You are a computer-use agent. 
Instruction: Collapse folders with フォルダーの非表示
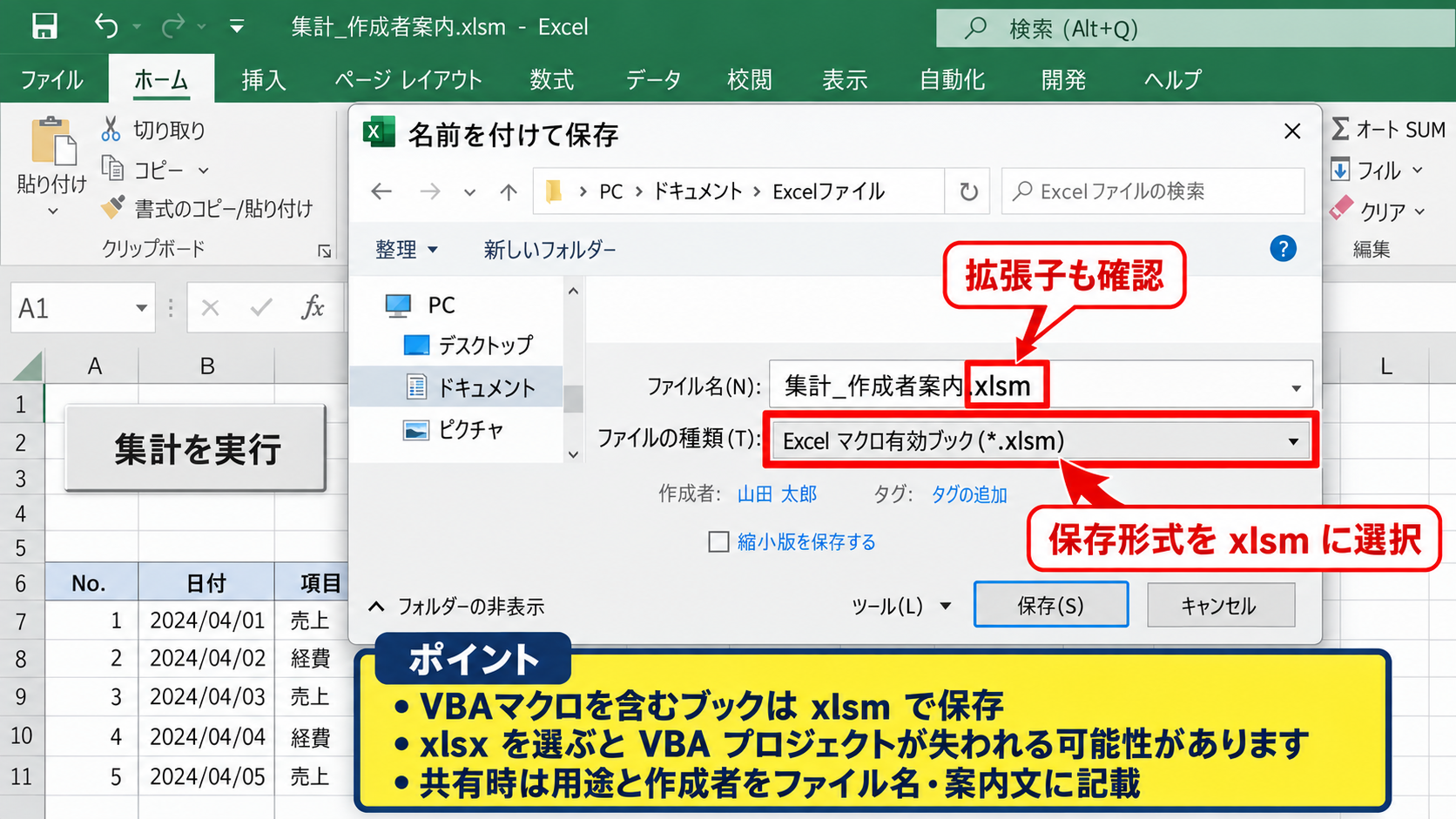[457, 607]
